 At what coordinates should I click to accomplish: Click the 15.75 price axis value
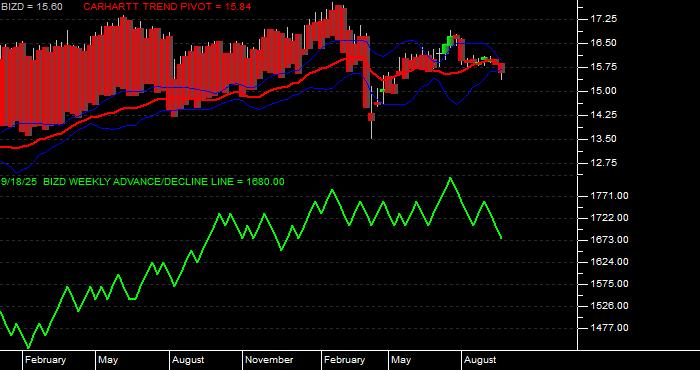[604, 67]
